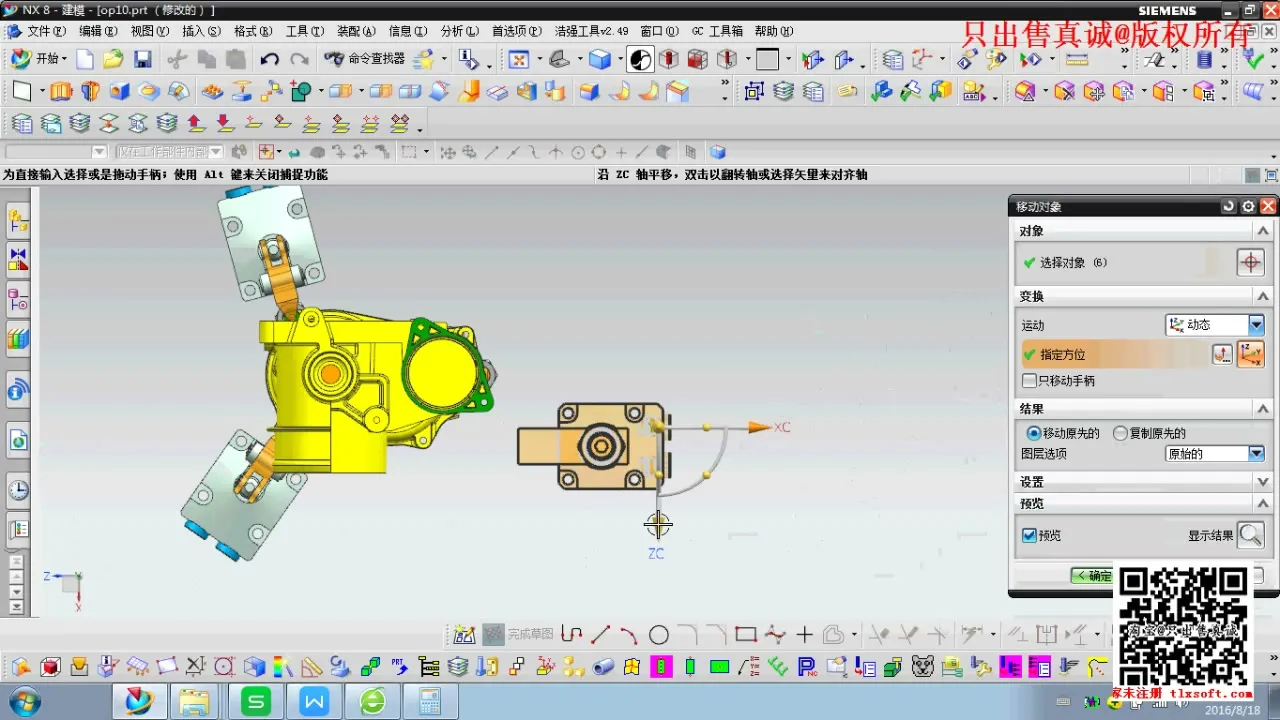Screen dimensions: 1280x720
Task: Open the 分析 menu
Action: click(459, 31)
